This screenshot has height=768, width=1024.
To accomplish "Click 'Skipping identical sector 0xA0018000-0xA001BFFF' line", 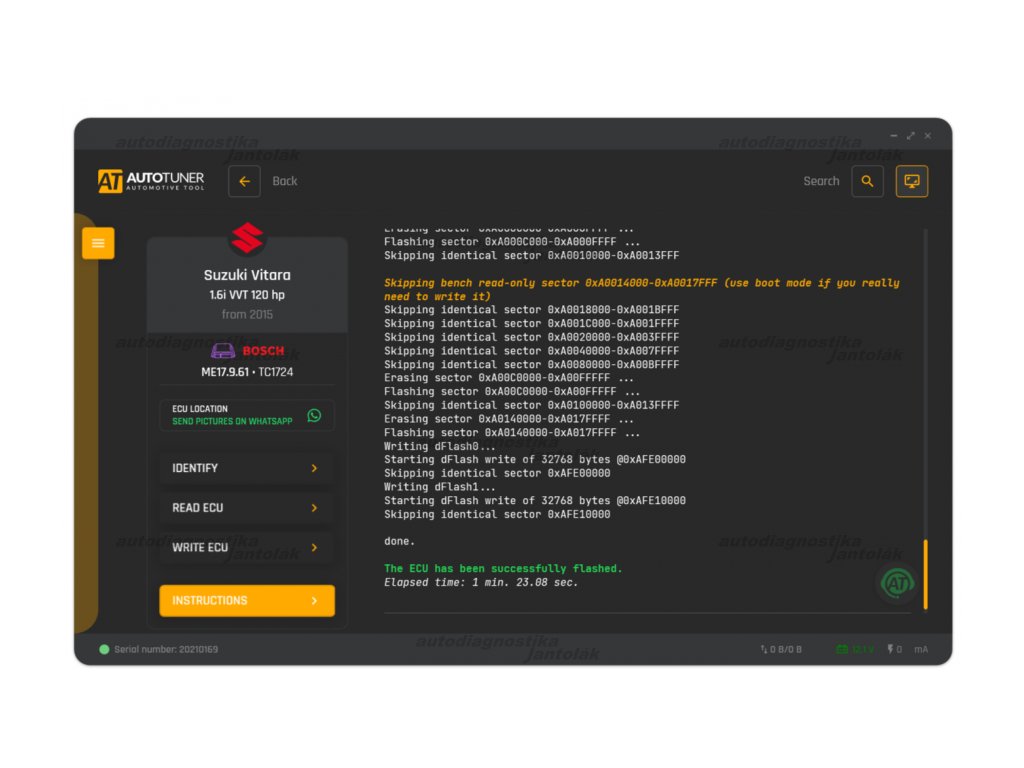I will tap(532, 310).
